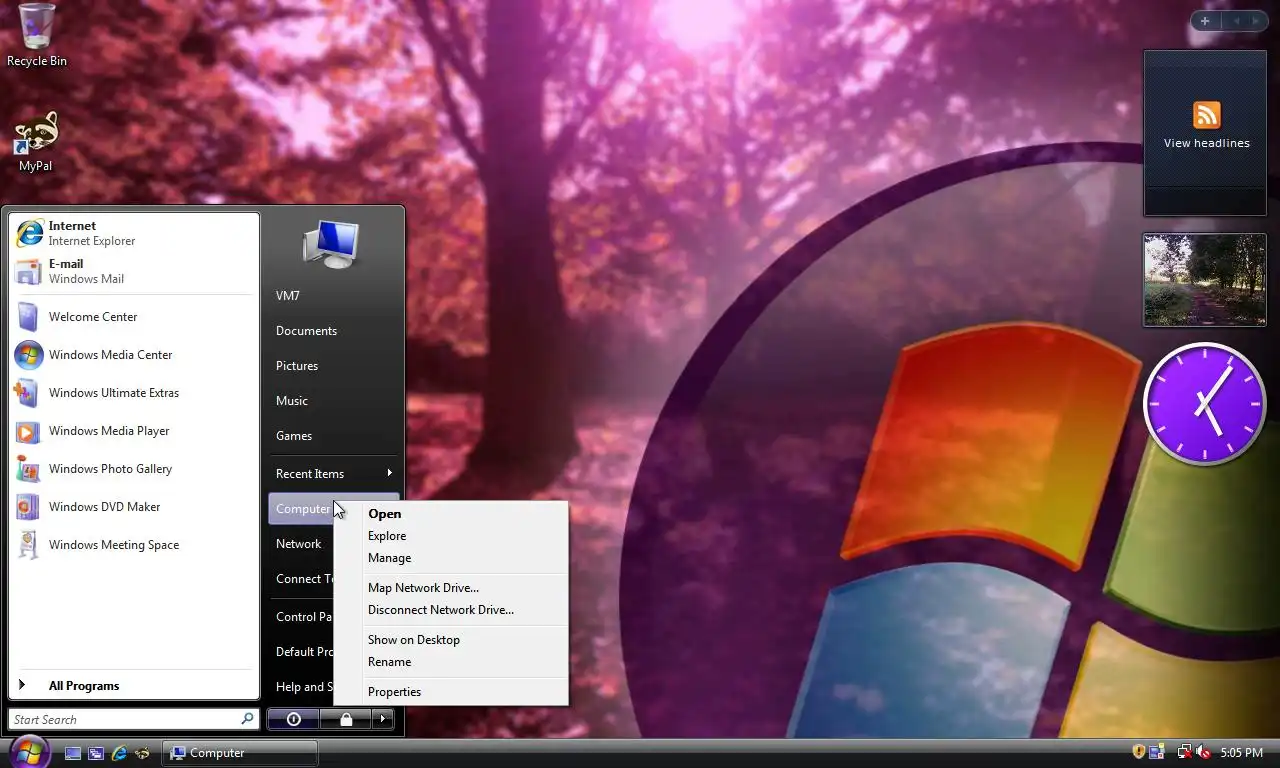Click the View headlines RSS feed icon
The image size is (1280, 768).
(x=1206, y=115)
